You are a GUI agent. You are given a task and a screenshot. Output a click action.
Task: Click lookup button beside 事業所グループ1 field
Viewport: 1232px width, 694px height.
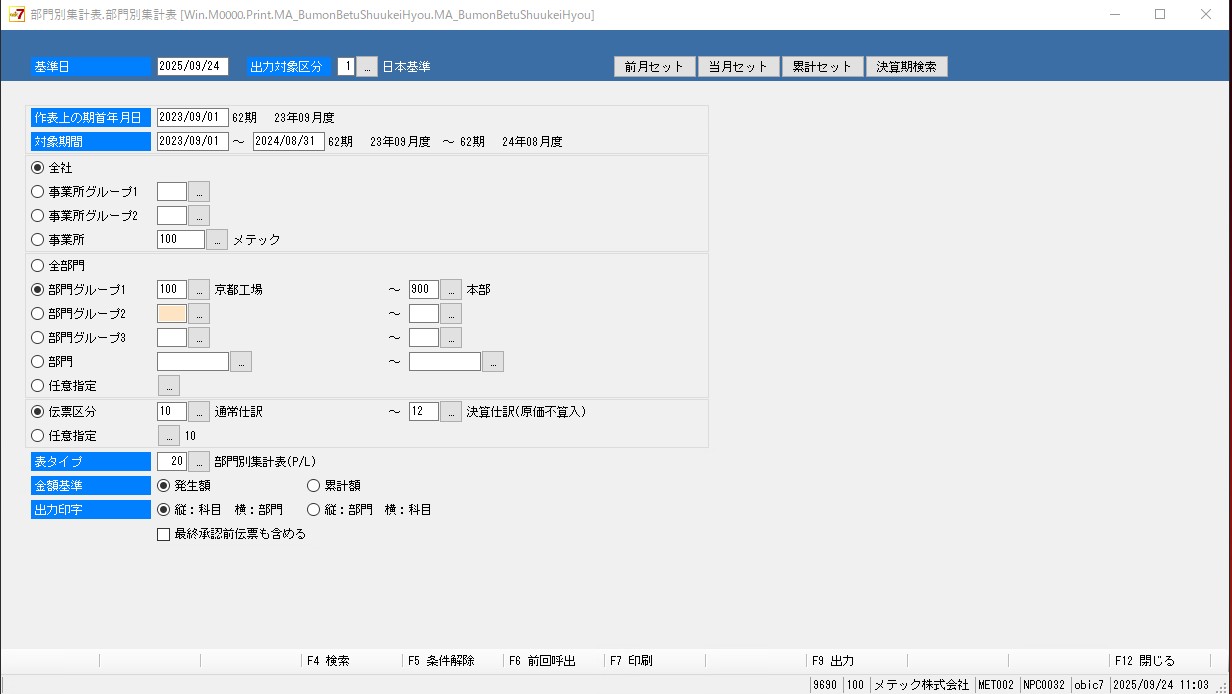point(199,191)
